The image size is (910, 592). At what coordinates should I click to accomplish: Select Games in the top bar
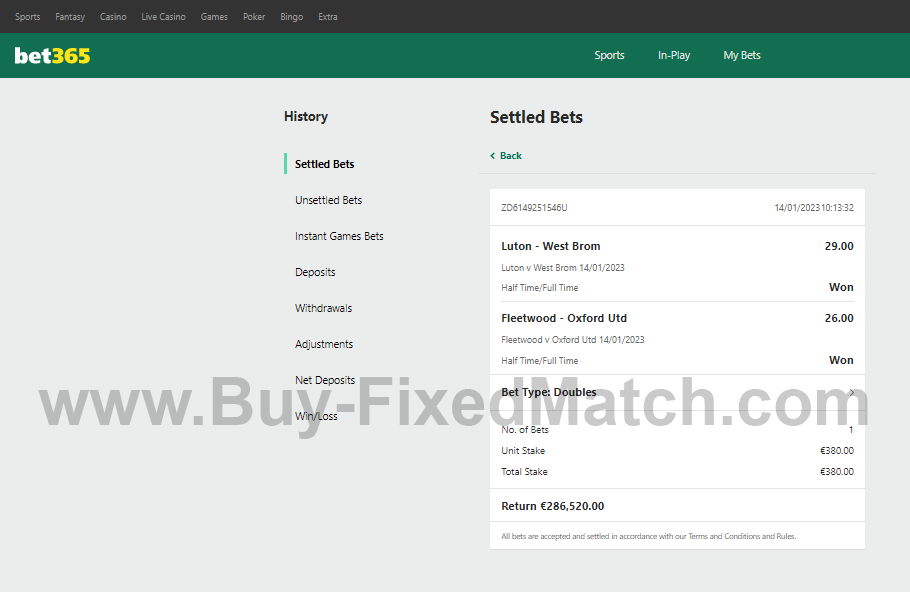pos(214,17)
